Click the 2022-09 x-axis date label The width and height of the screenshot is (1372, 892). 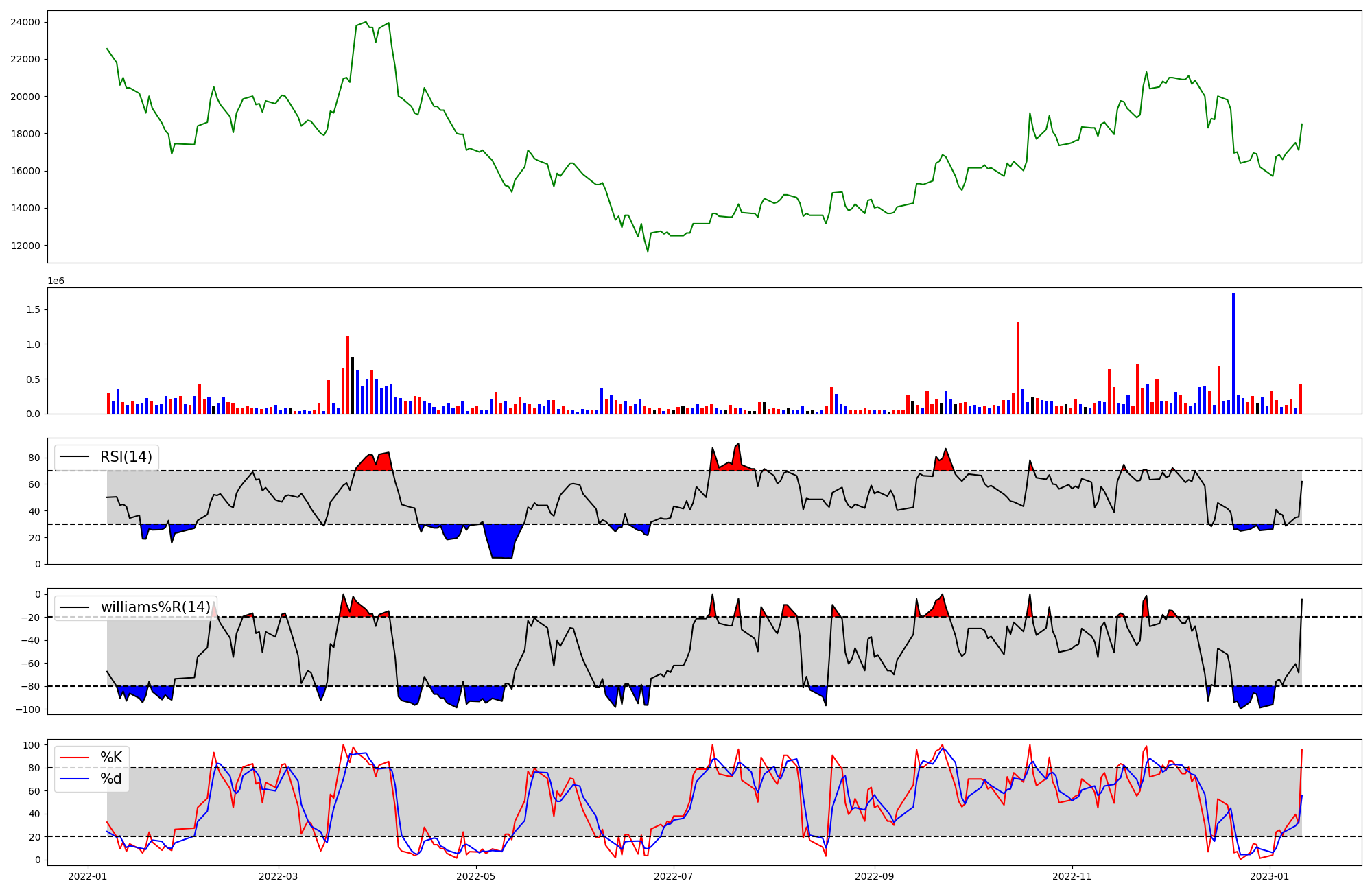pos(874,876)
